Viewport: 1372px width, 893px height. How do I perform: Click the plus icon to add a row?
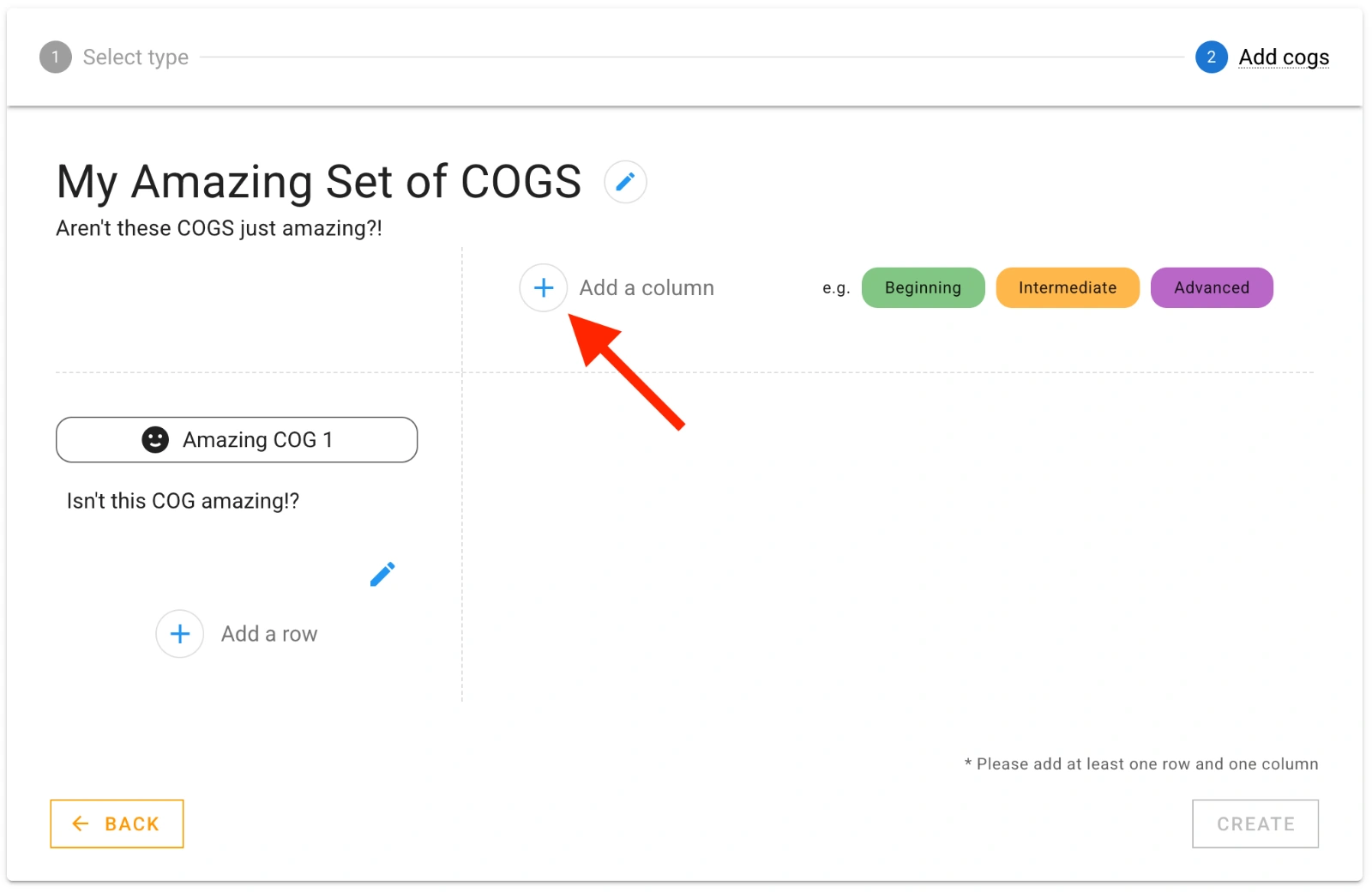179,633
